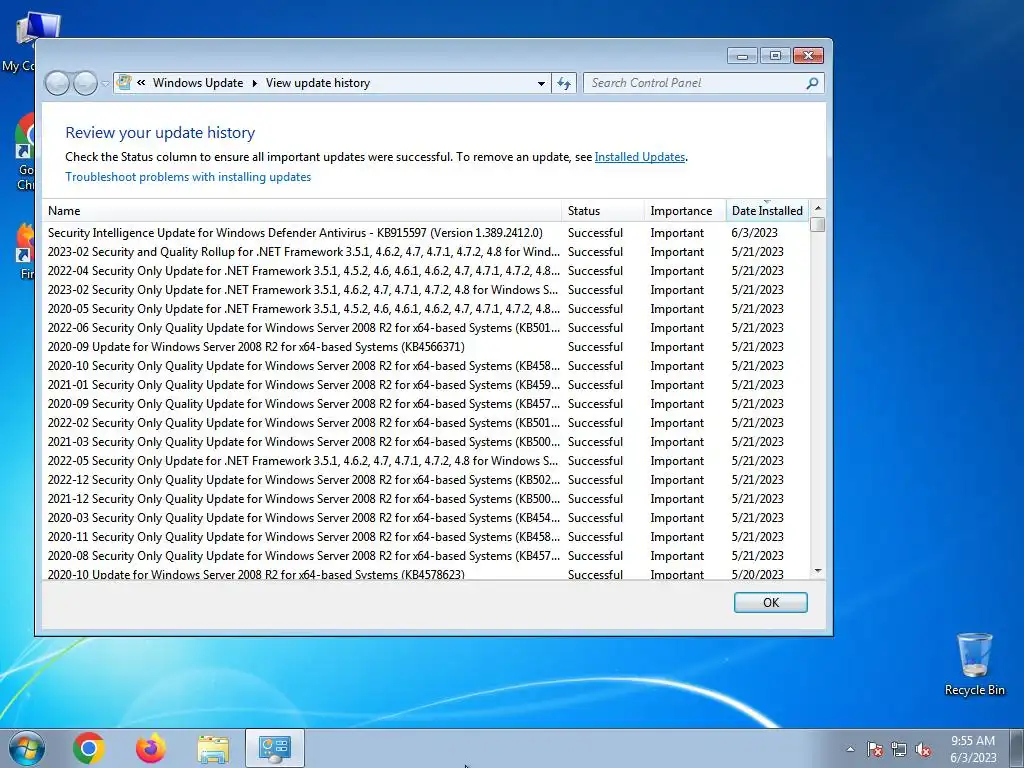Viewport: 1024px width, 768px height.
Task: Click the scrollbar down arrow
Action: 818,571
